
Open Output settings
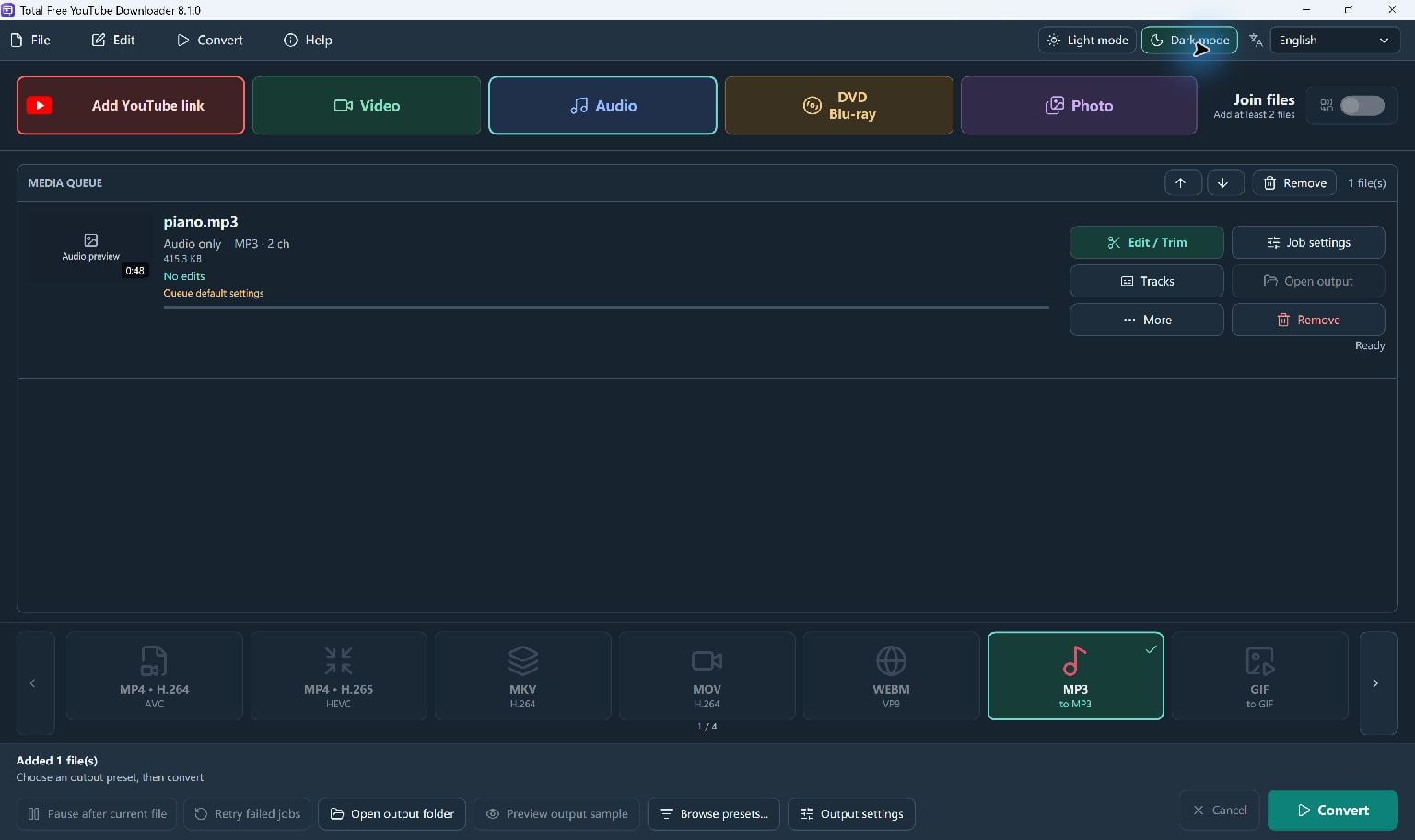(x=851, y=814)
